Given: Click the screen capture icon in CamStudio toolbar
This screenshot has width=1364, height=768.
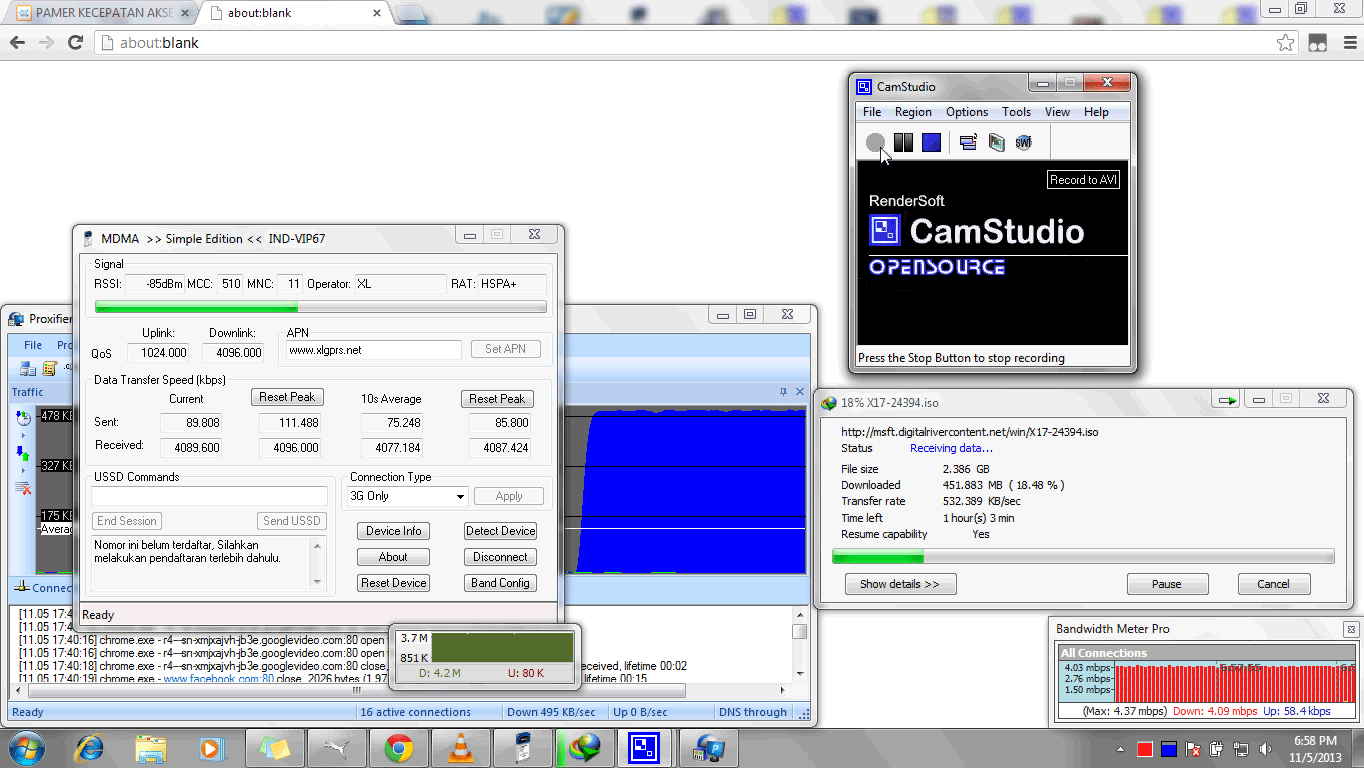Looking at the screenshot, I should point(967,142).
